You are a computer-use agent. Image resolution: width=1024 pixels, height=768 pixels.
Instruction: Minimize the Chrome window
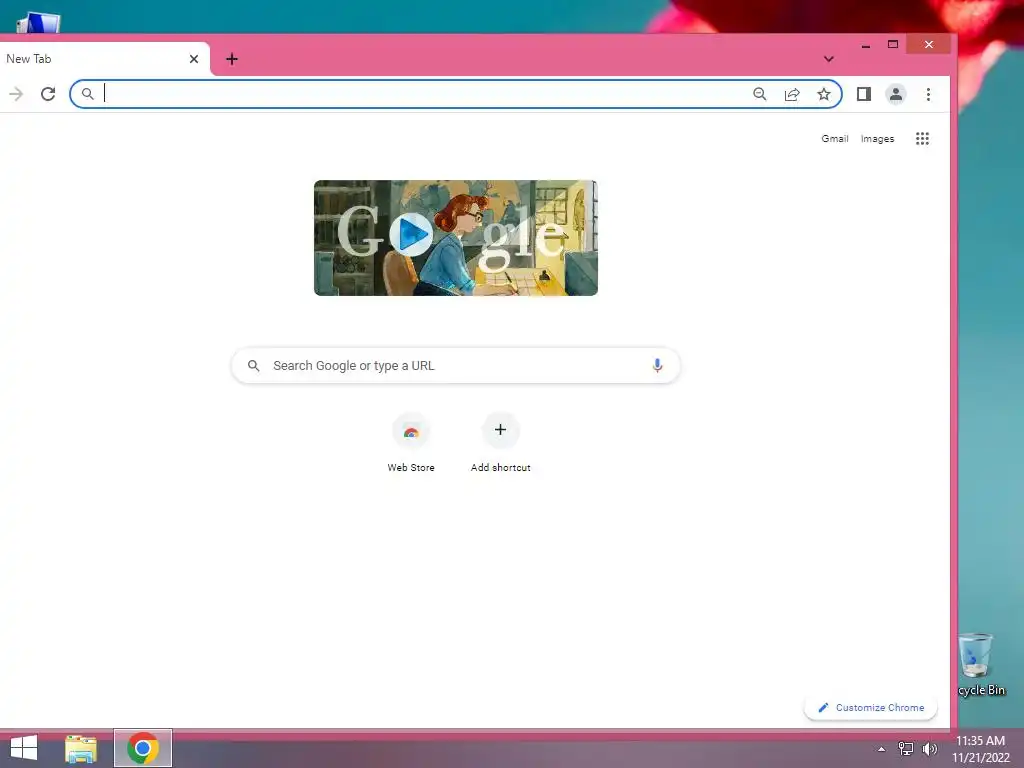[x=865, y=45]
